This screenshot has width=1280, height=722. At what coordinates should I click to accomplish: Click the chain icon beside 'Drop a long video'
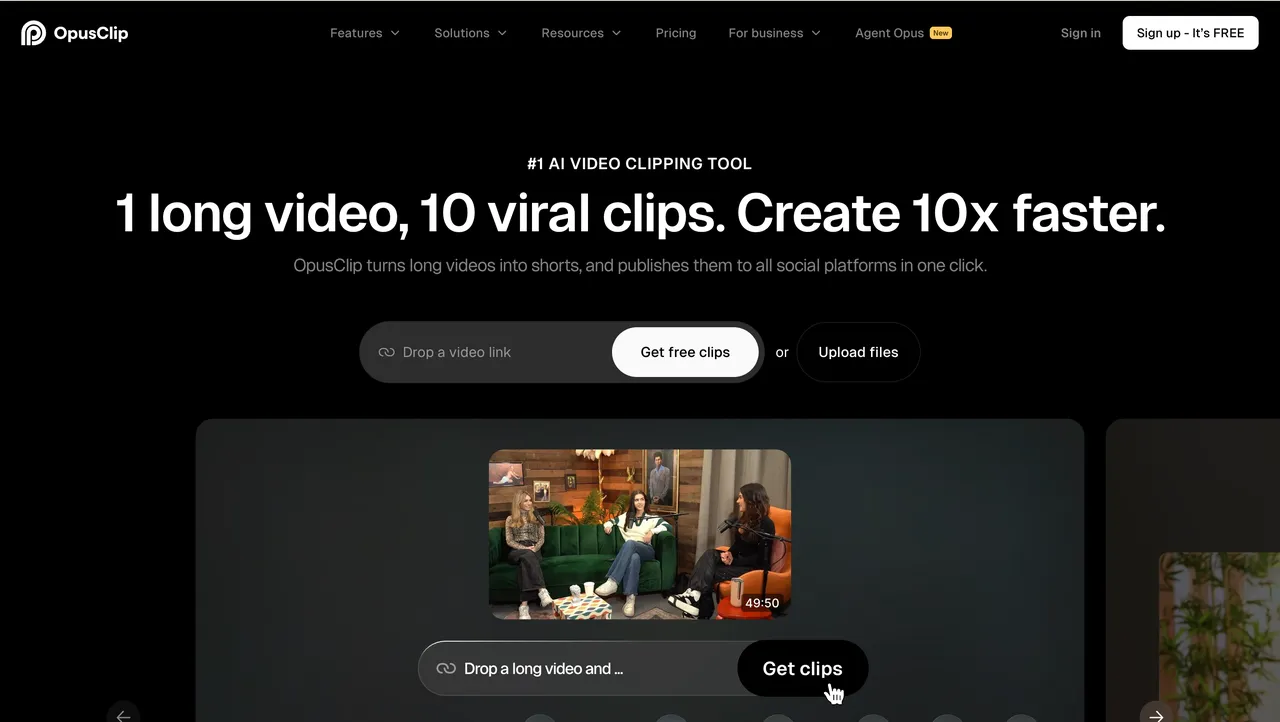[x=446, y=669]
